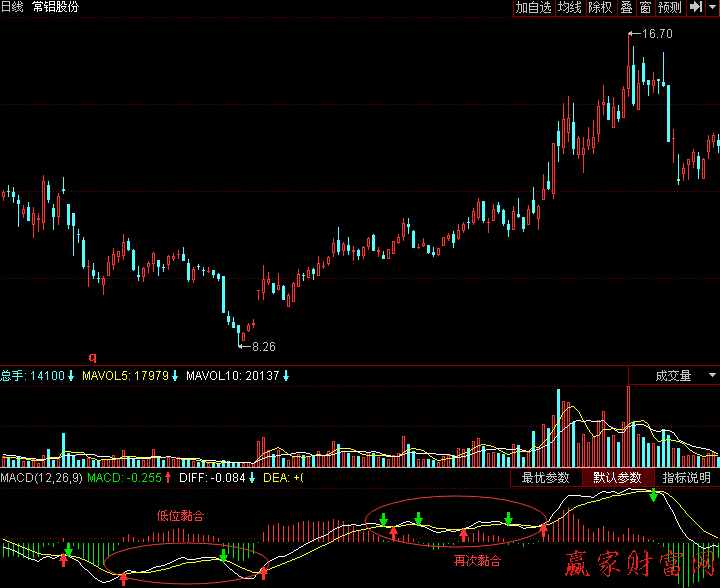
Task: Toggle the 均线 moving average display
Action: [x=570, y=8]
